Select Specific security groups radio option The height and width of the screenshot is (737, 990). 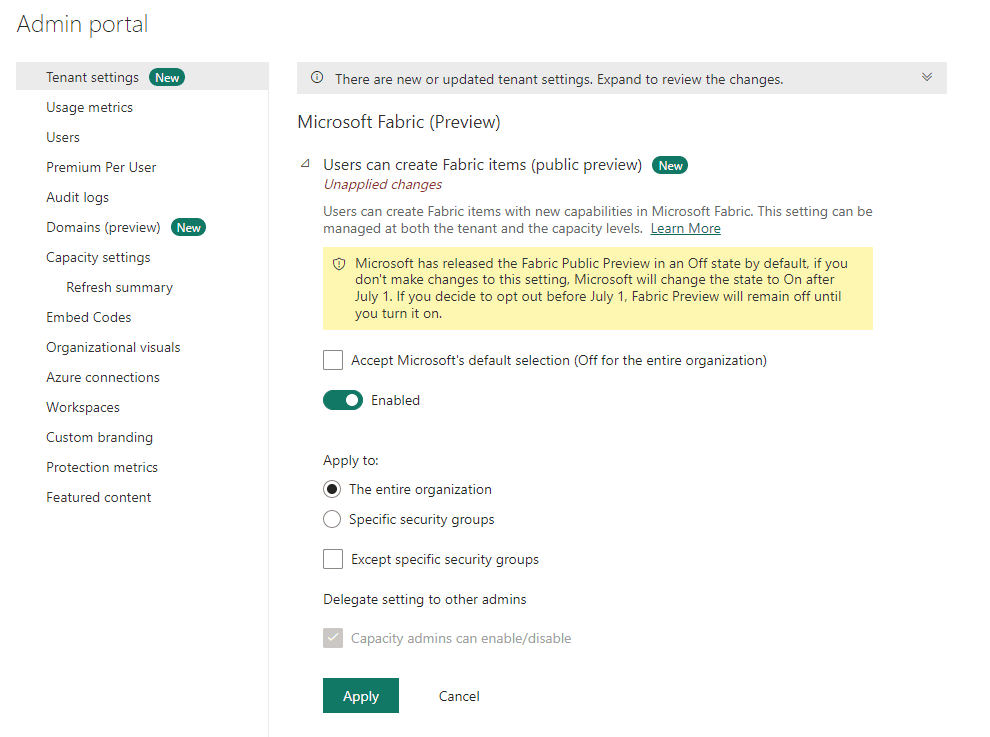332,519
